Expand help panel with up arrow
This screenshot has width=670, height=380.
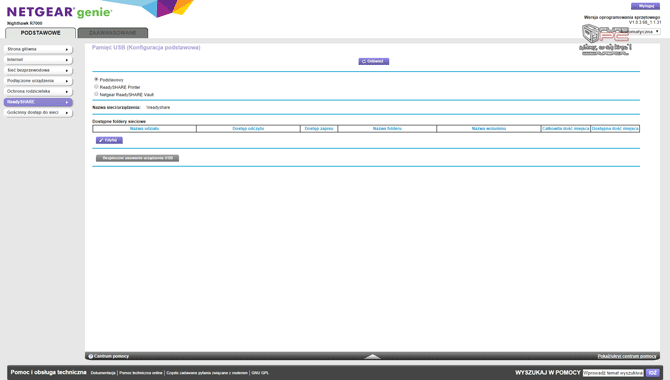pyautogui.click(x=372, y=356)
